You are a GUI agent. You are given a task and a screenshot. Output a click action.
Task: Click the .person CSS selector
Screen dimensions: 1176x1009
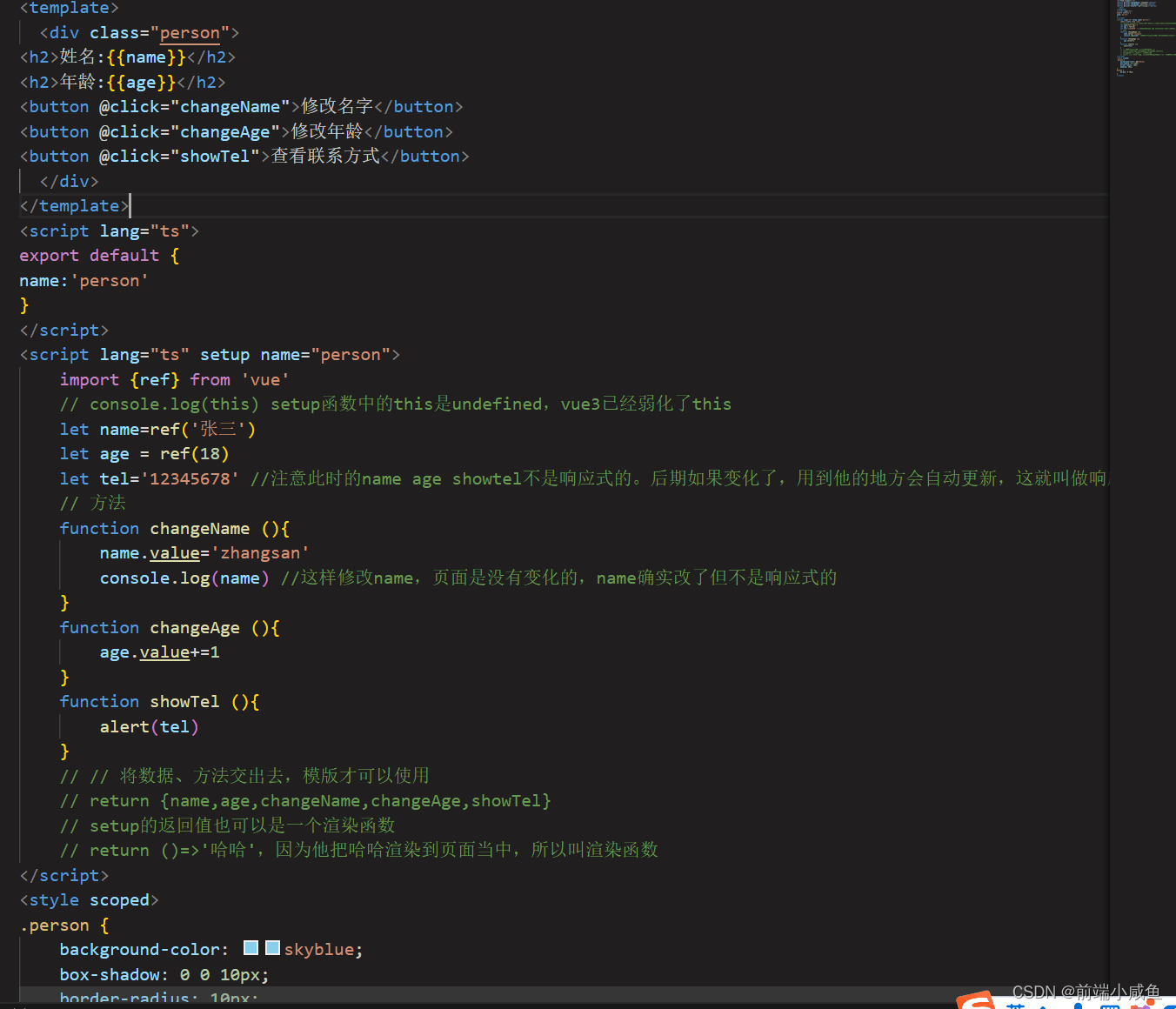coord(54,925)
